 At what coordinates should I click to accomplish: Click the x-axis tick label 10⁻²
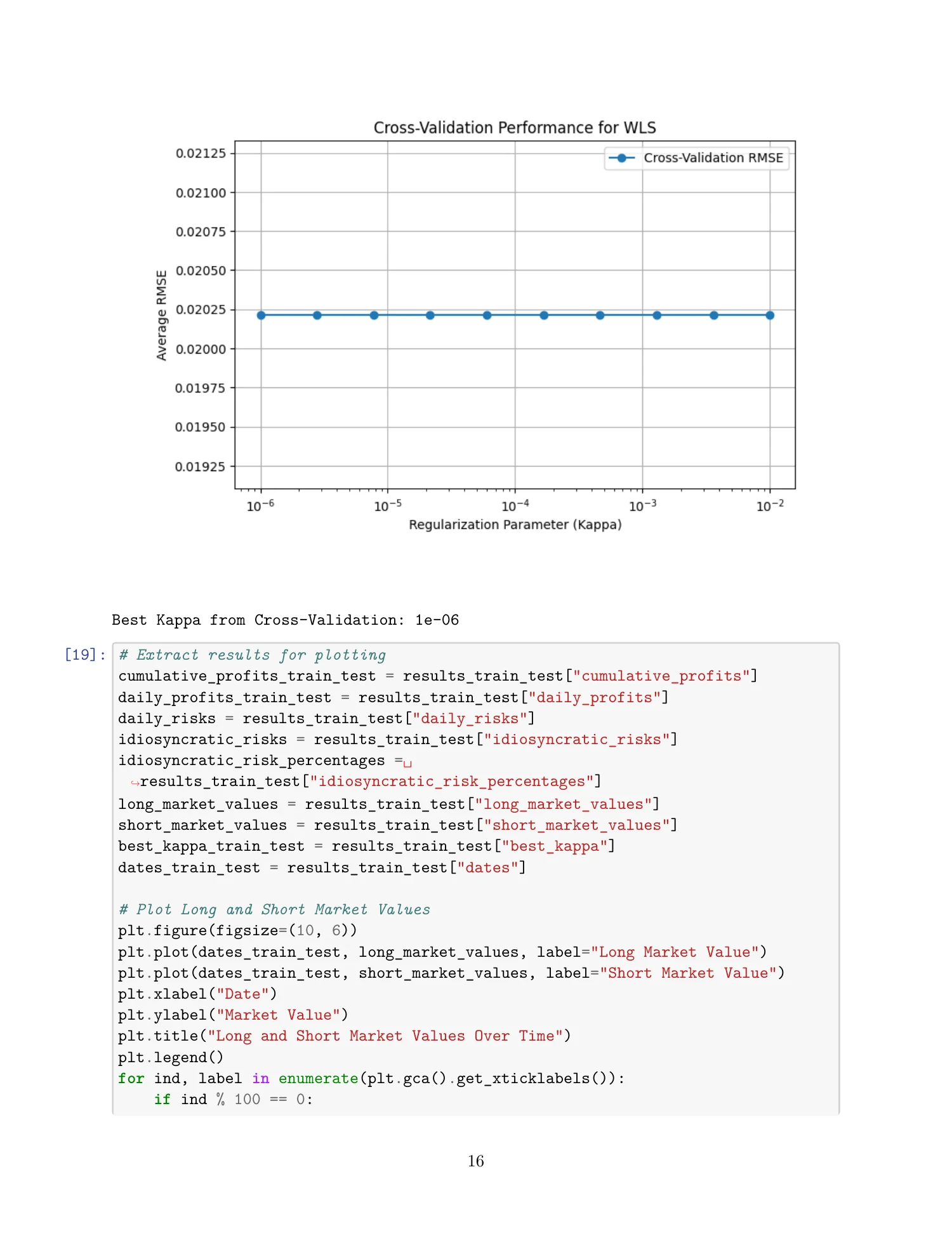pos(770,505)
